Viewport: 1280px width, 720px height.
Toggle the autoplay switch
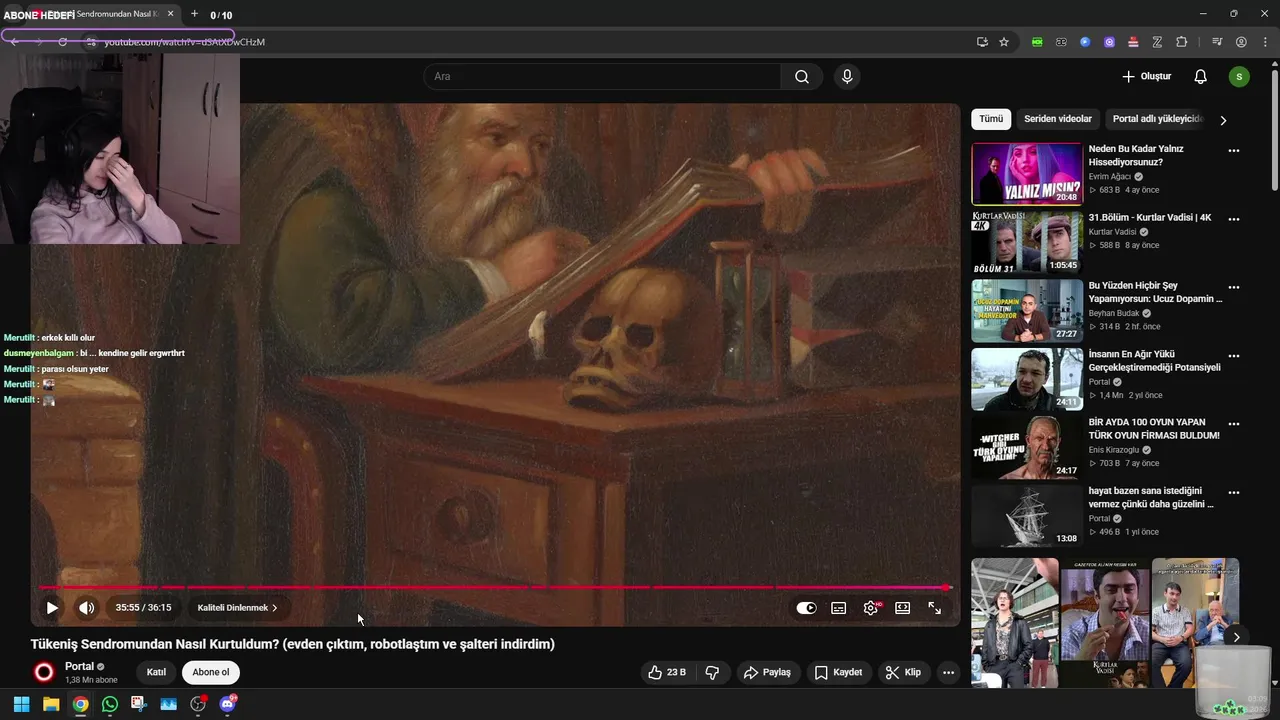806,608
